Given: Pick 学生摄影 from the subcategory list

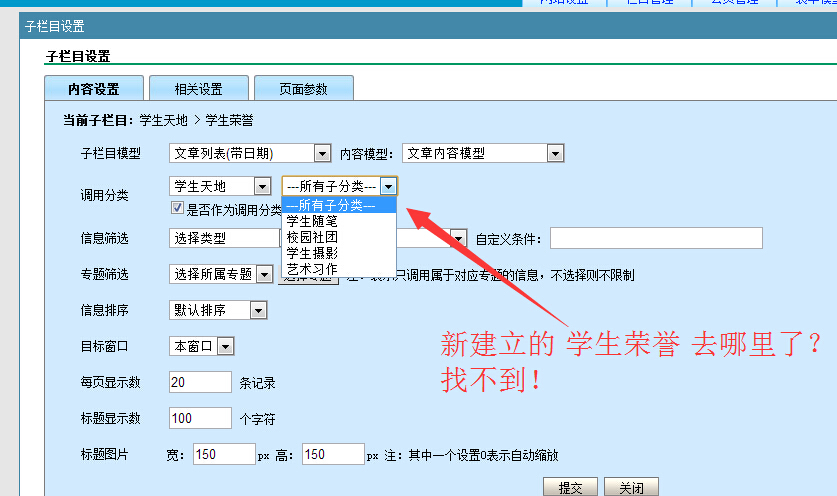Looking at the screenshot, I should tap(312, 253).
